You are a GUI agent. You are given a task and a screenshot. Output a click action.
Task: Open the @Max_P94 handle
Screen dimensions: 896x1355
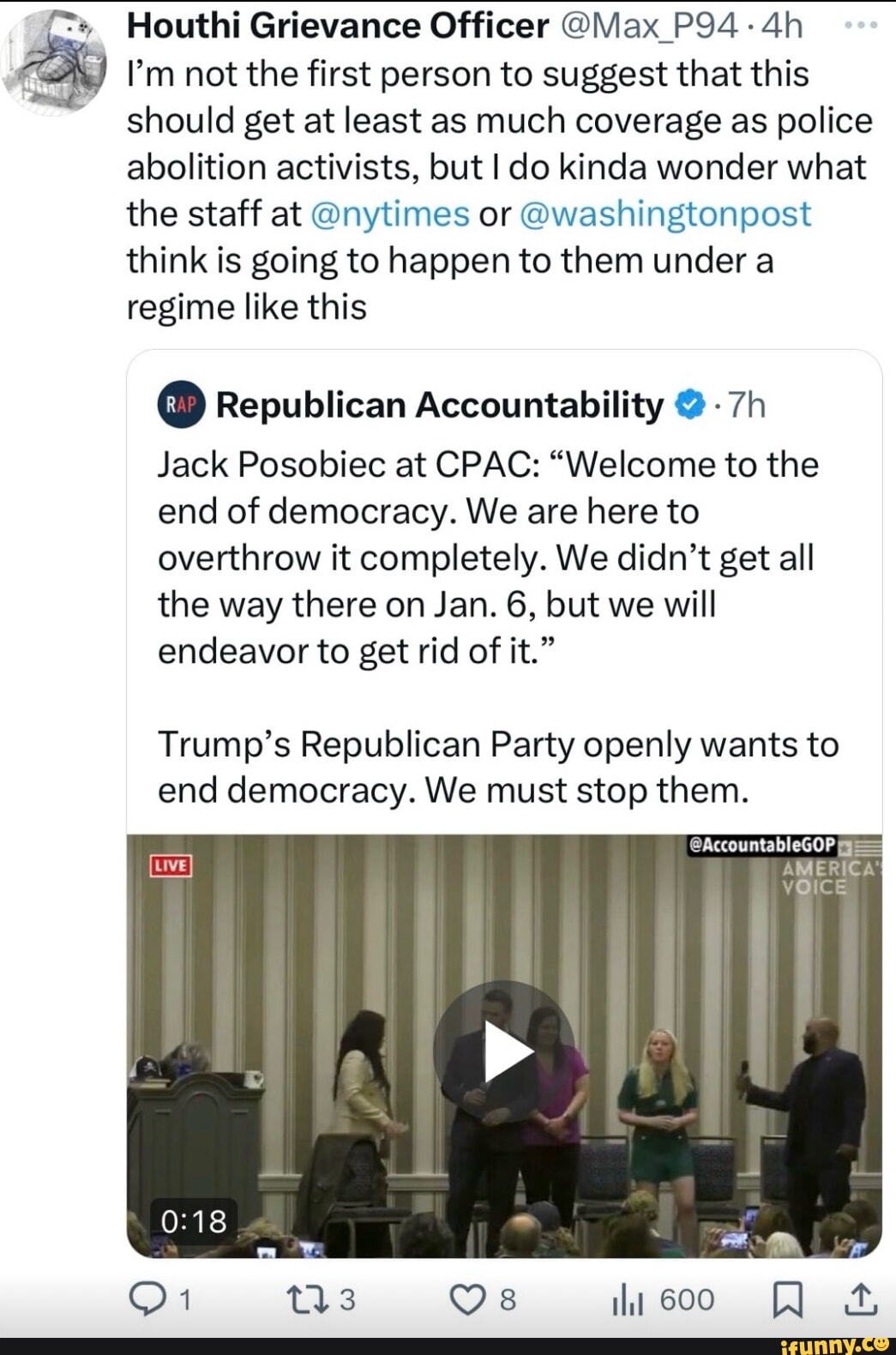click(x=650, y=27)
